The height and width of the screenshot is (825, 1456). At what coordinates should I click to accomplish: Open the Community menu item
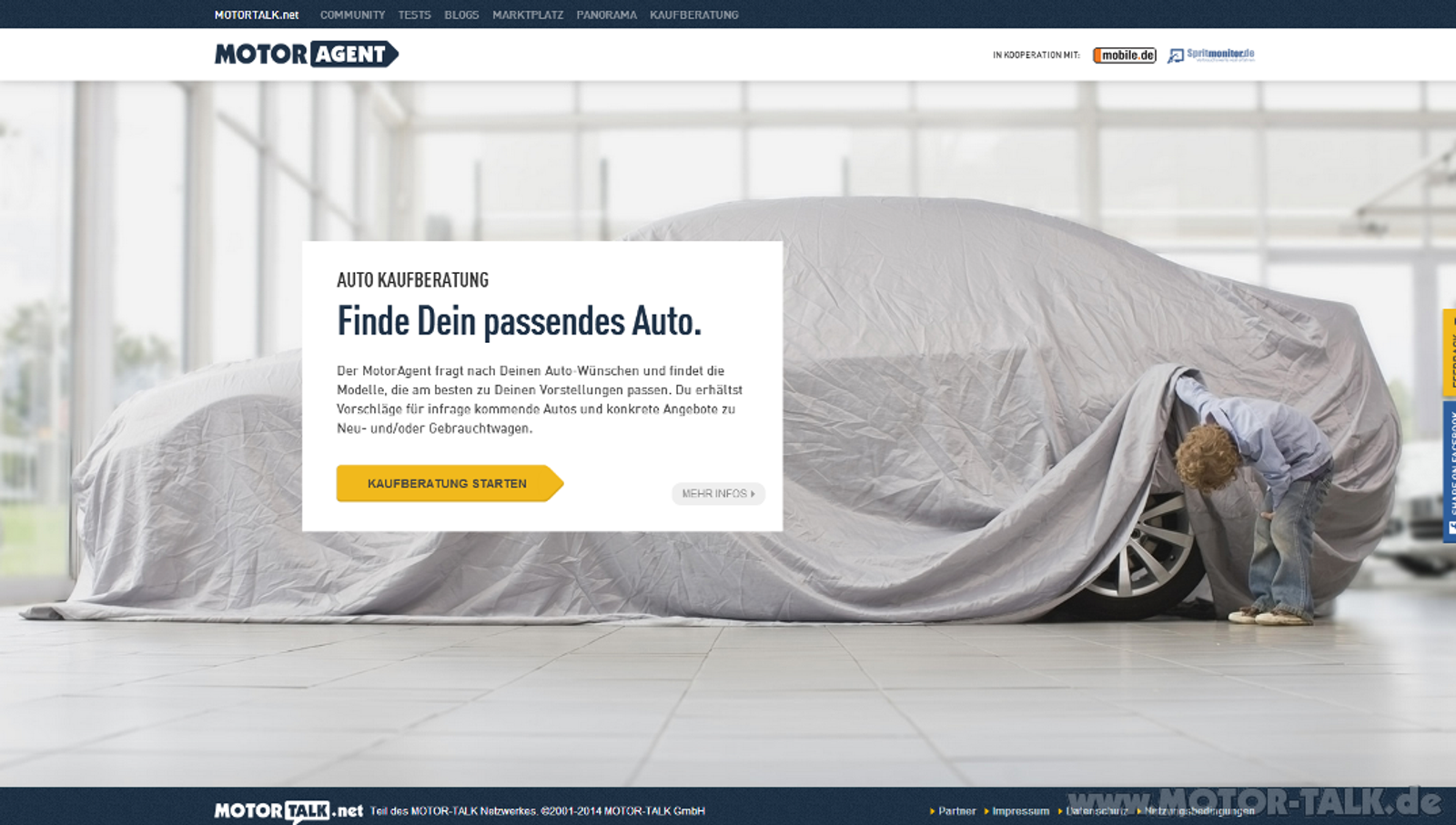[x=352, y=15]
